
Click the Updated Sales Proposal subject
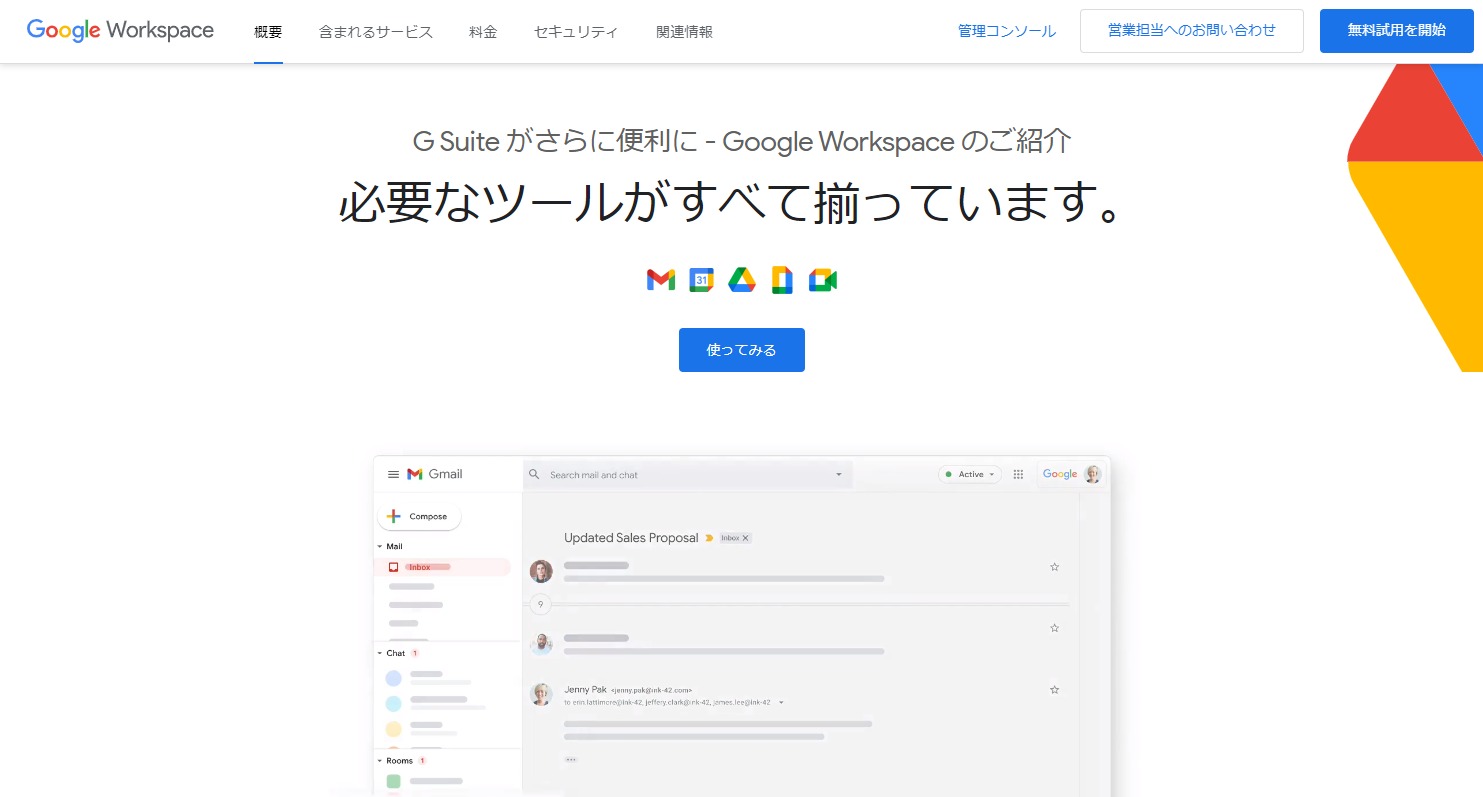[x=631, y=538]
